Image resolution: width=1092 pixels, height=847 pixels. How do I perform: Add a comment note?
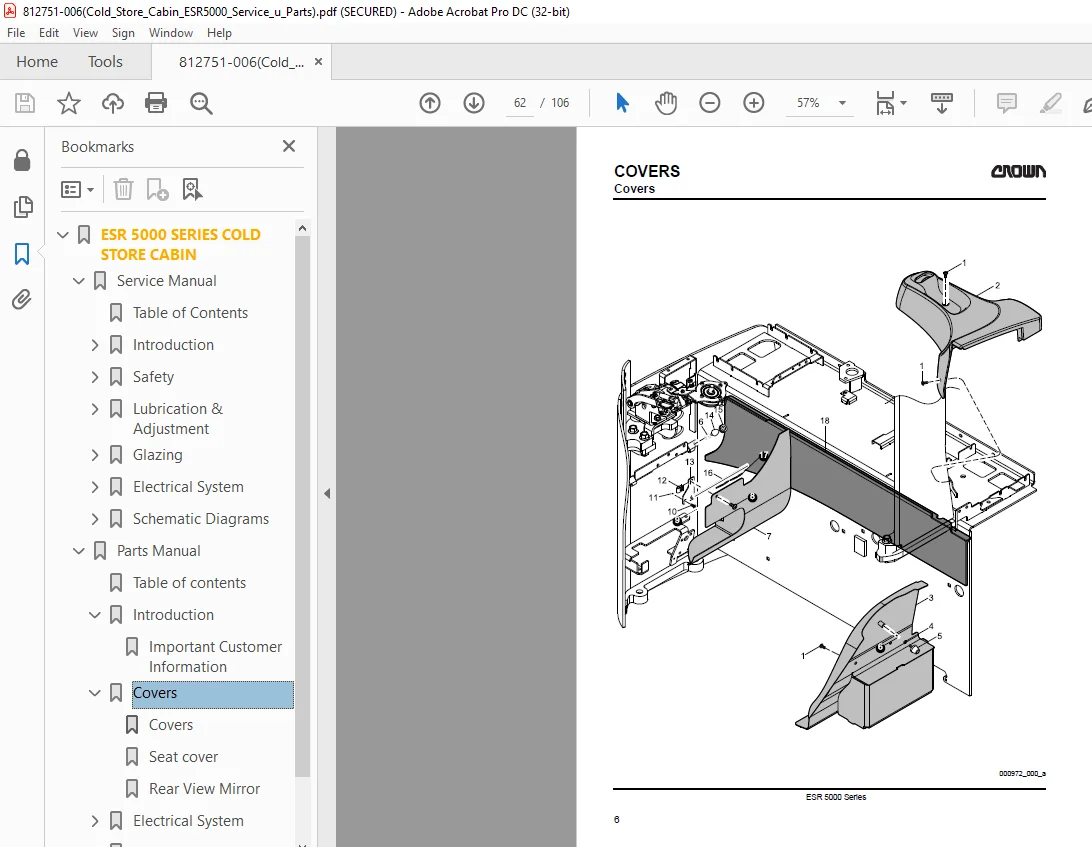(1006, 103)
